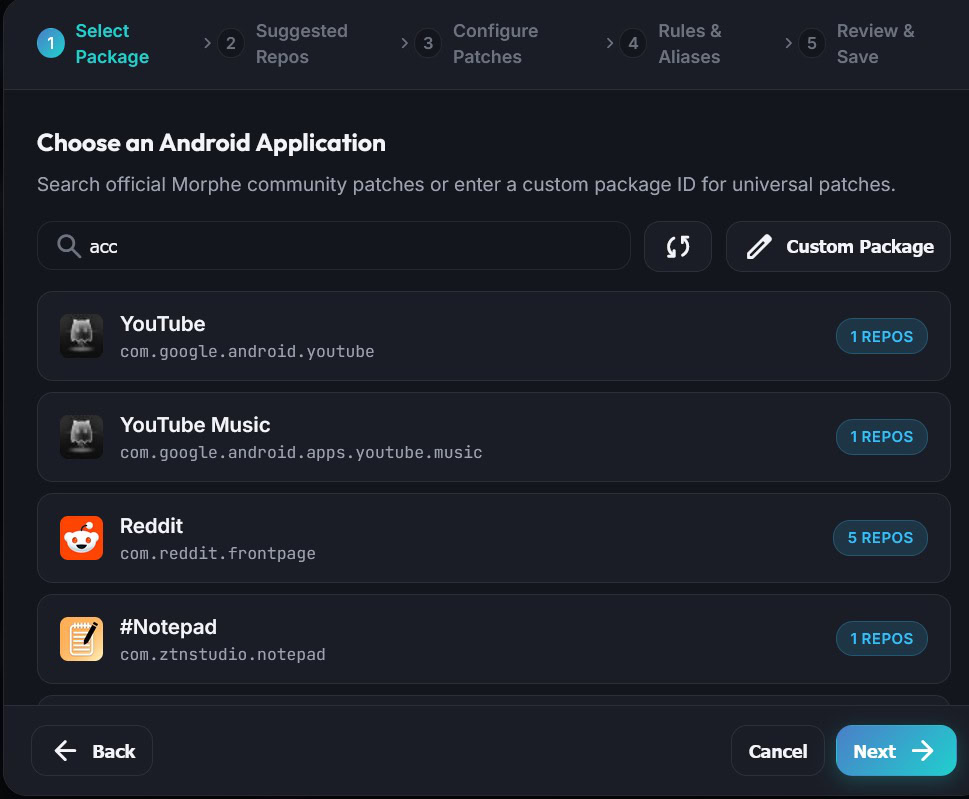Click the search magnifier icon
The width and height of the screenshot is (969, 799).
tap(69, 246)
